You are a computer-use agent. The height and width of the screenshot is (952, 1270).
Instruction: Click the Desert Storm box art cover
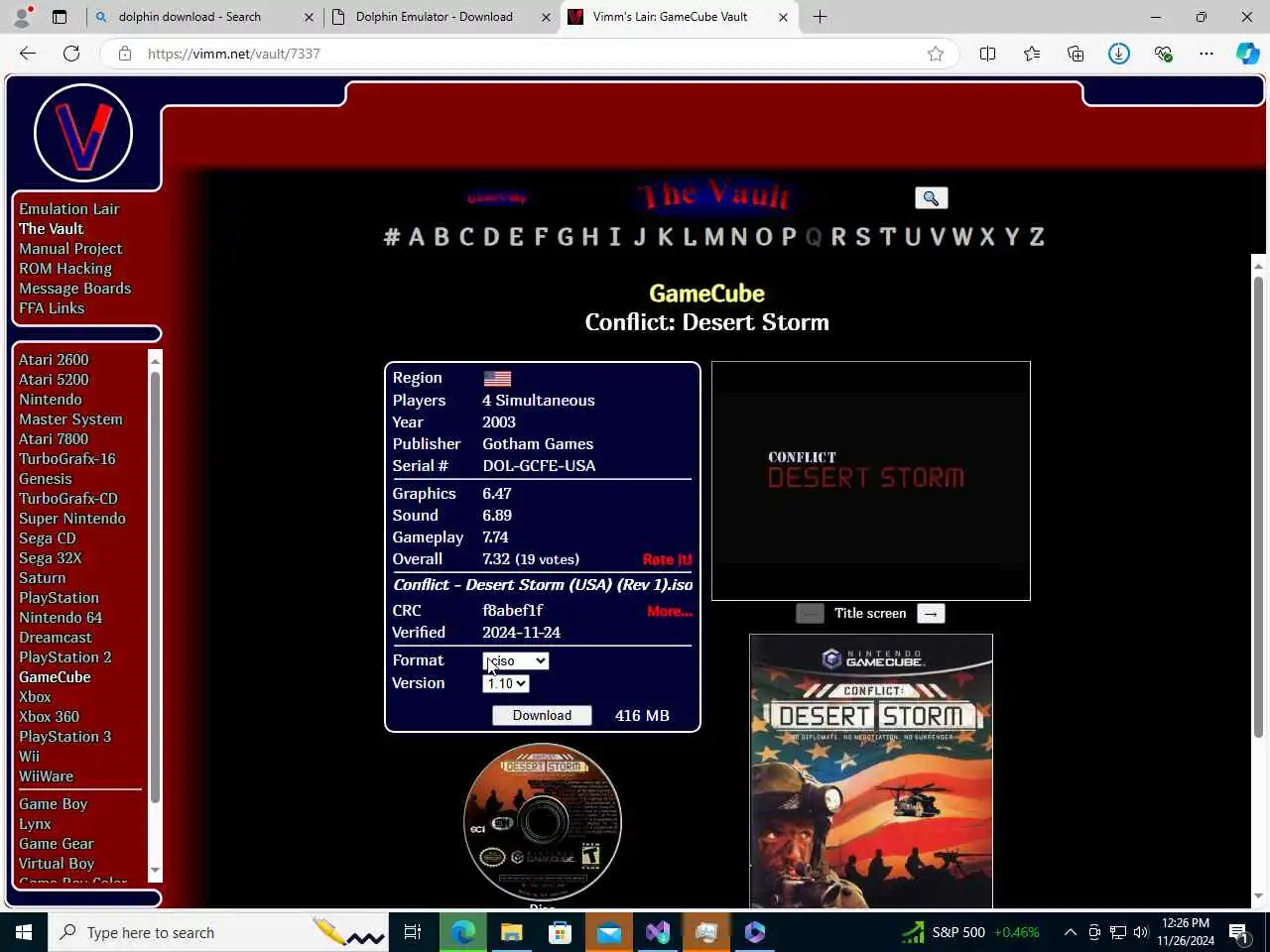point(871,772)
